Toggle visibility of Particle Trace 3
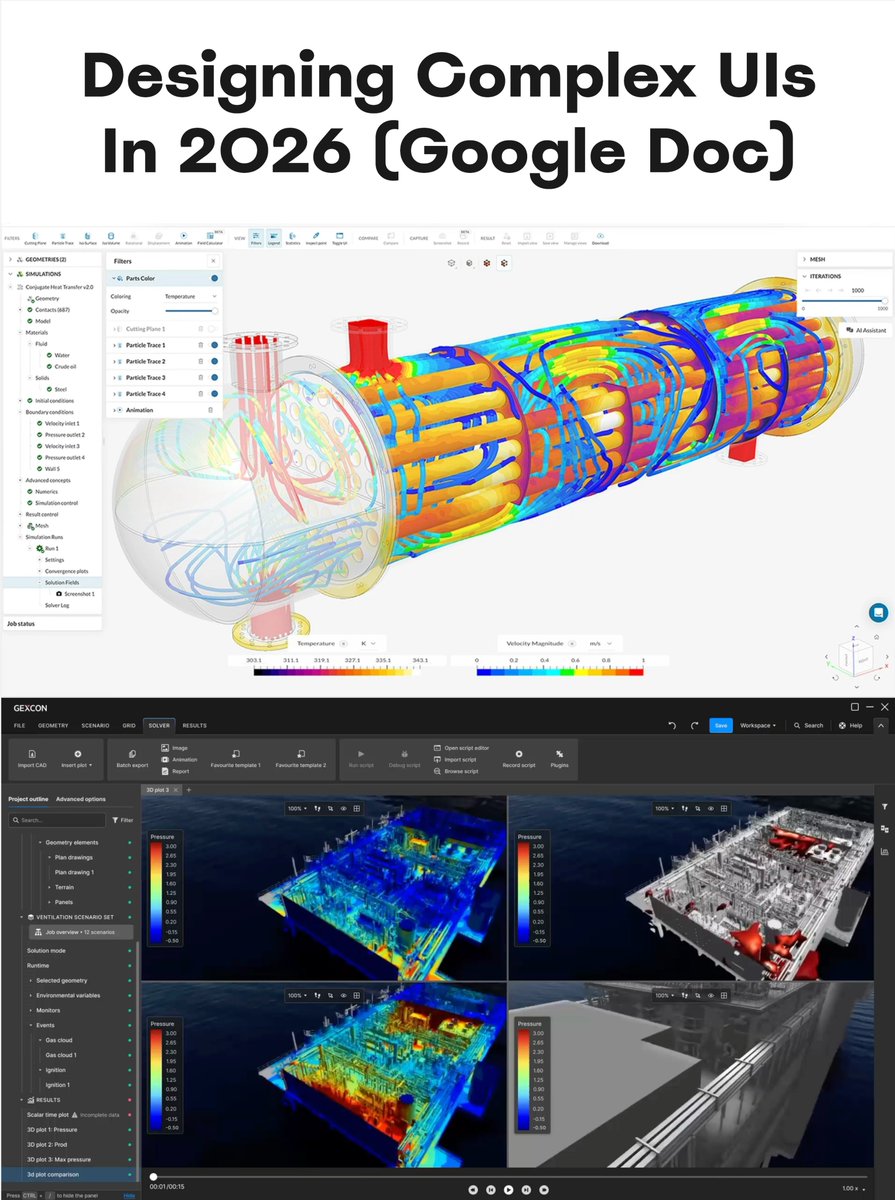 pyautogui.click(x=215, y=378)
